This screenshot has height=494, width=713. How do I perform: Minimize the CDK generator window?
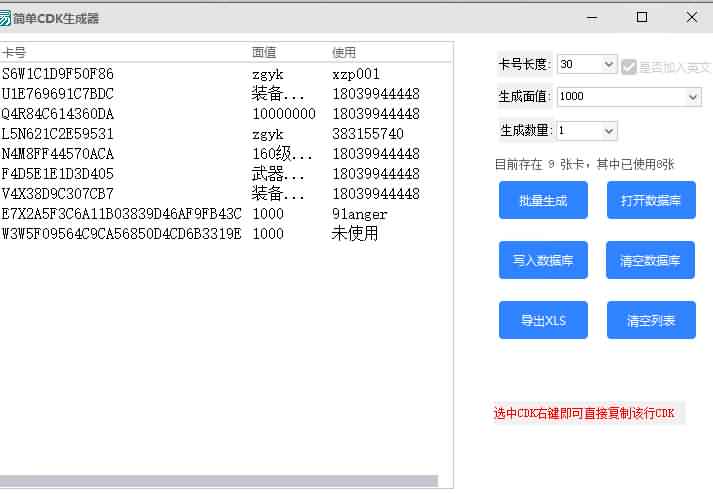[x=593, y=17]
